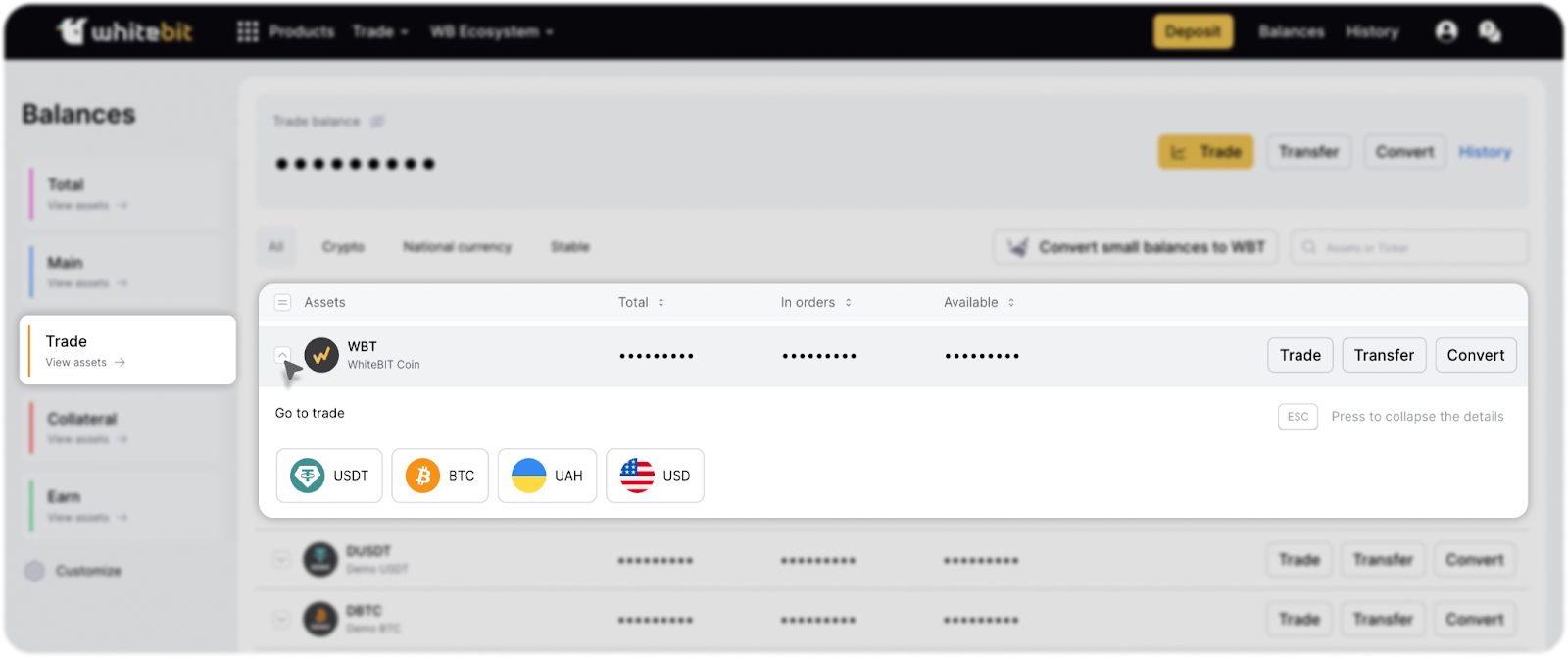Switch to the Stable filter tab
Image resolution: width=1568 pixels, height=658 pixels.
point(569,247)
